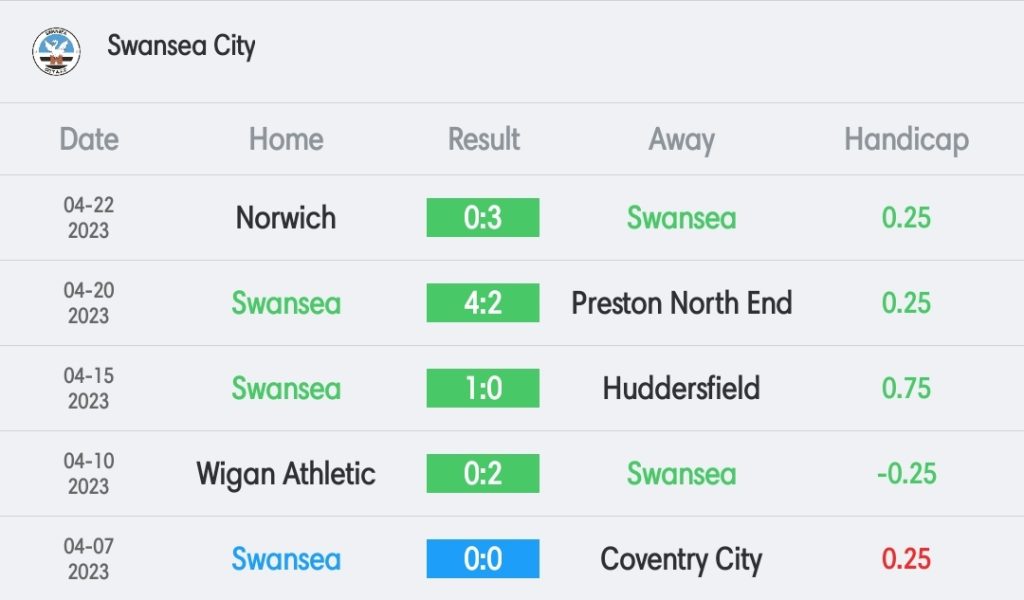
Task: Click the red 0.25 handicap value
Action: coord(906,559)
